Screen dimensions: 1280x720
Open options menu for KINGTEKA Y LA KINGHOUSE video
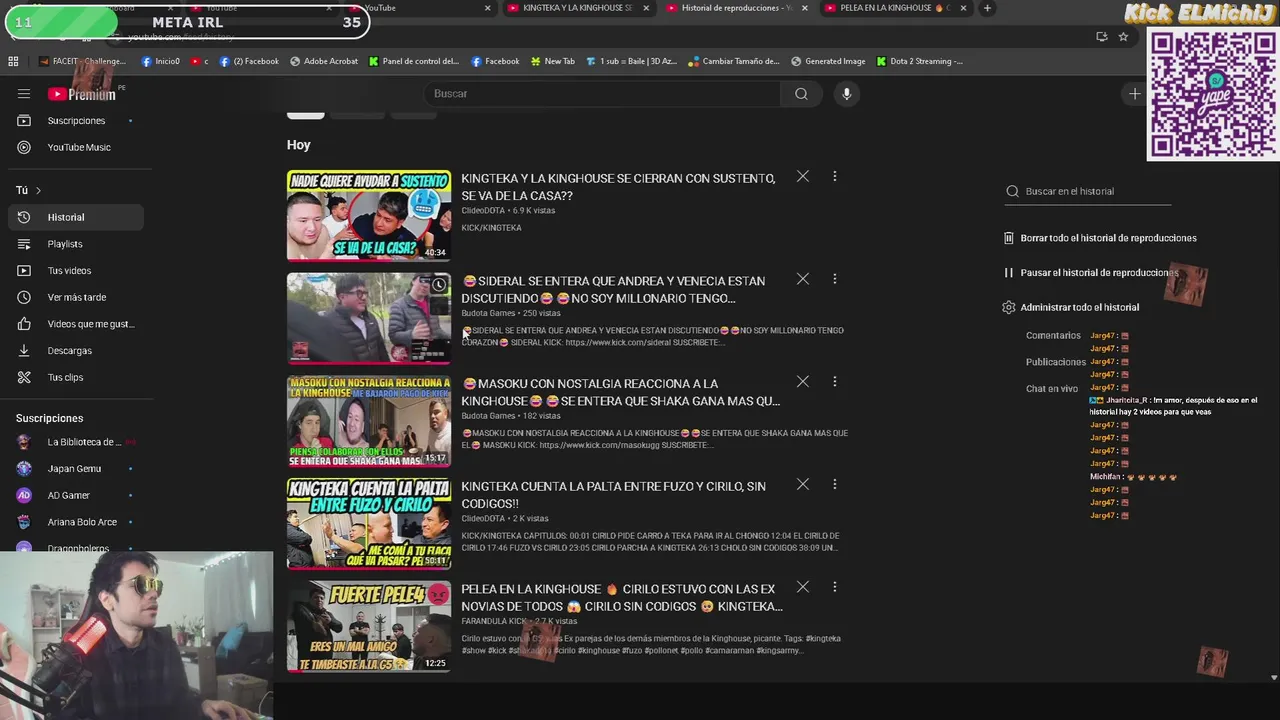coord(835,177)
